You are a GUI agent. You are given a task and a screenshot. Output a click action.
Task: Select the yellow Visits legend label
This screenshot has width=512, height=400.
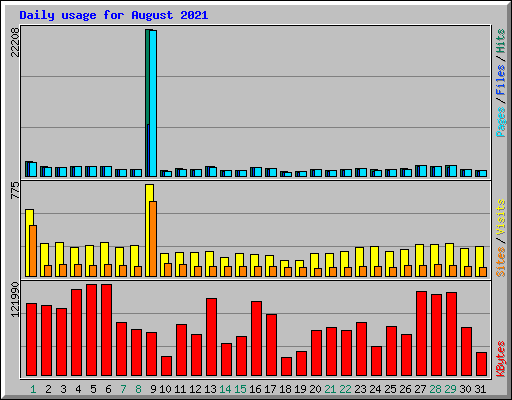[x=501, y=218]
